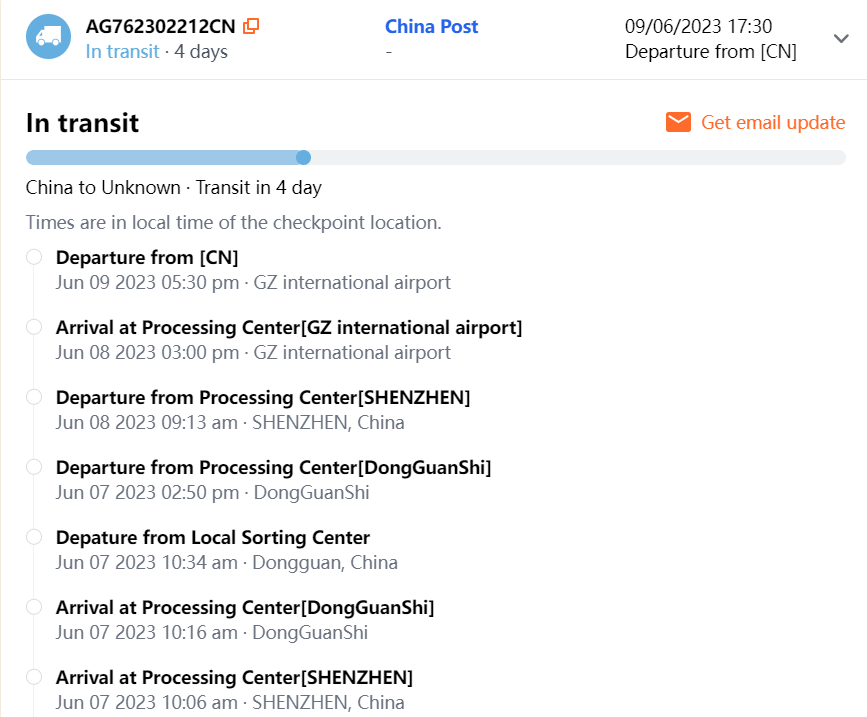Click Get email update link
Image resolution: width=867 pixels, height=717 pixels.
[x=773, y=122]
